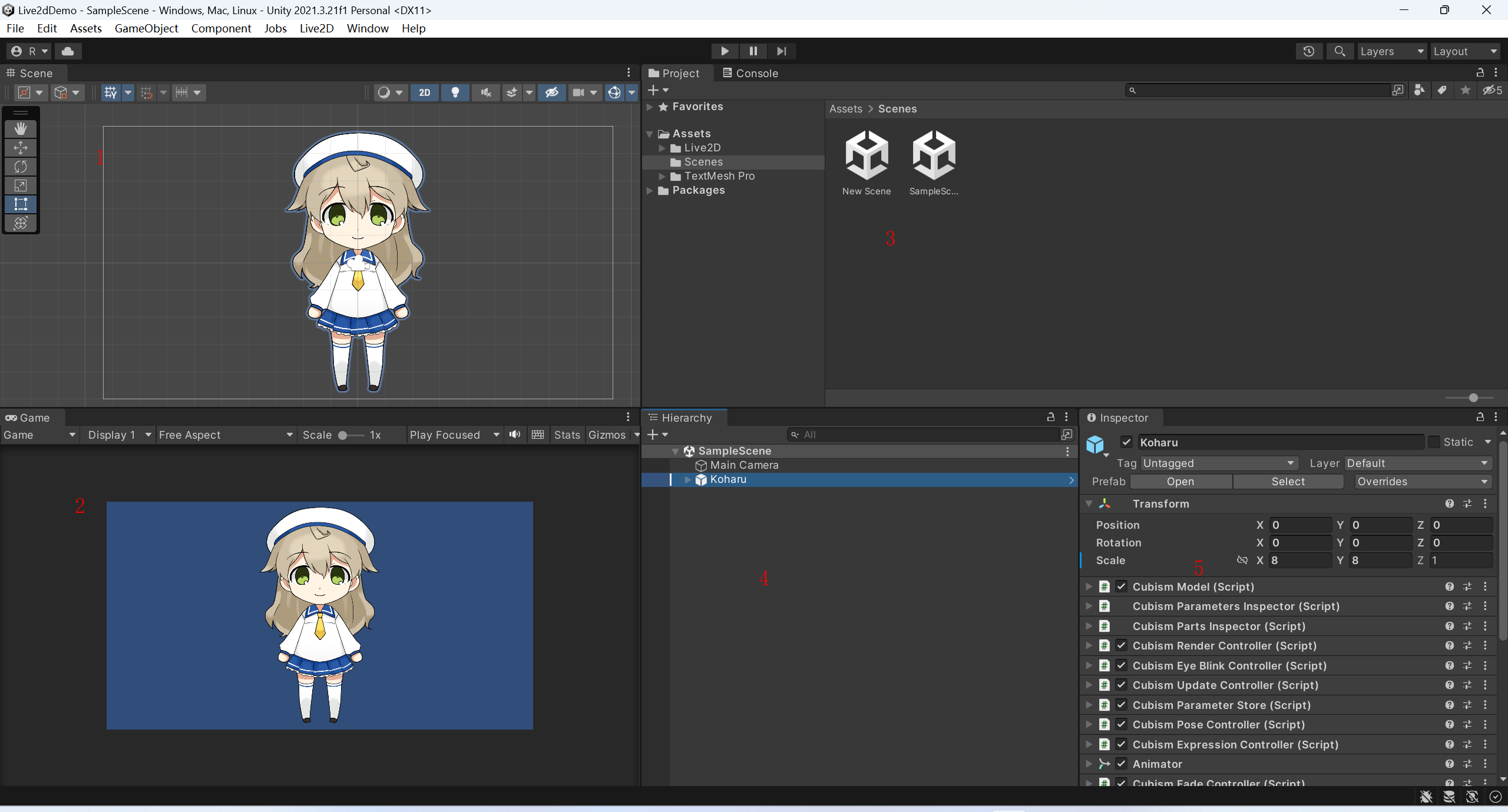Open the GameObject menu
The width and height of the screenshot is (1508, 812).
tap(146, 28)
